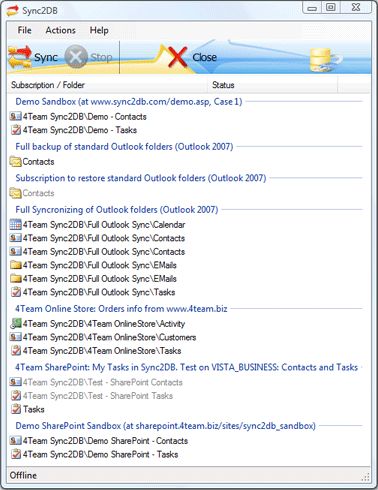Click the tasks icon beside Demo - Tasks
The image size is (378, 490).
[x=16, y=130]
